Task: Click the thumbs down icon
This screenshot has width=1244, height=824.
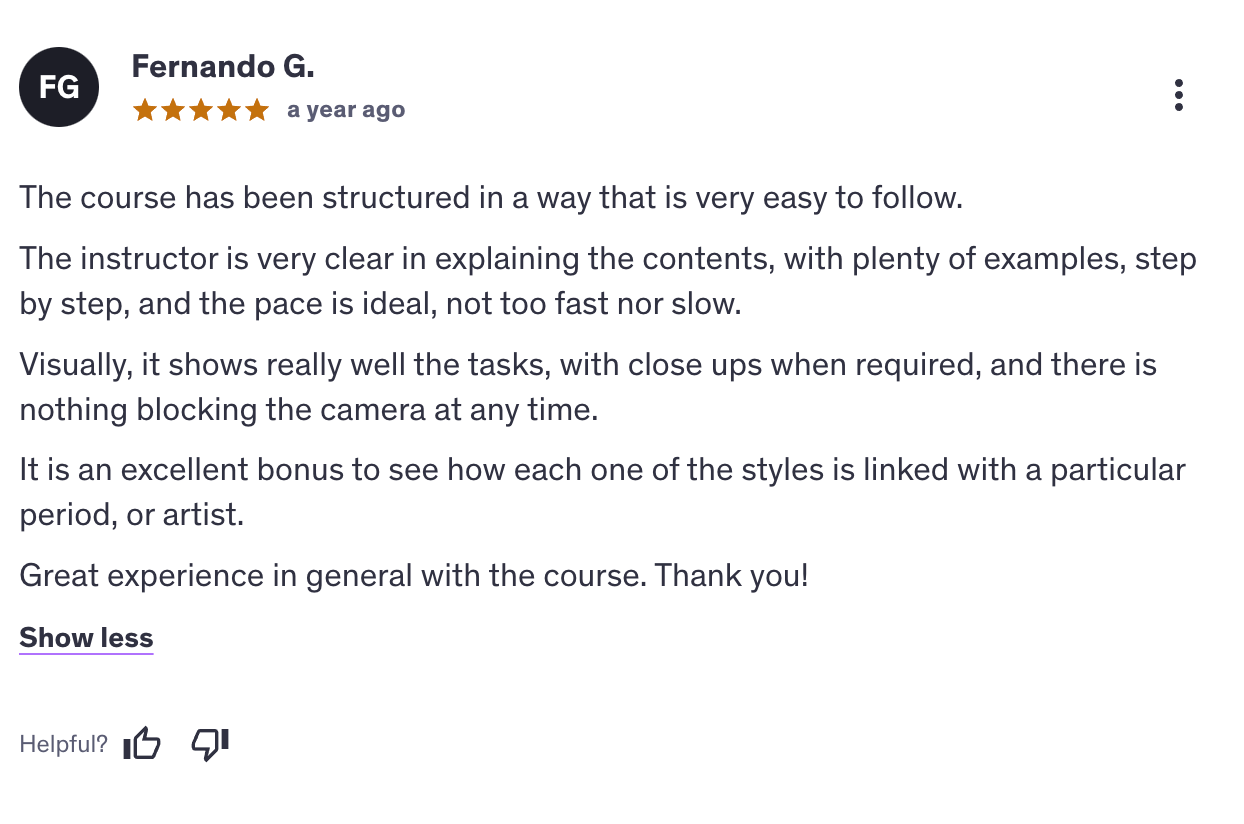Action: coord(210,744)
